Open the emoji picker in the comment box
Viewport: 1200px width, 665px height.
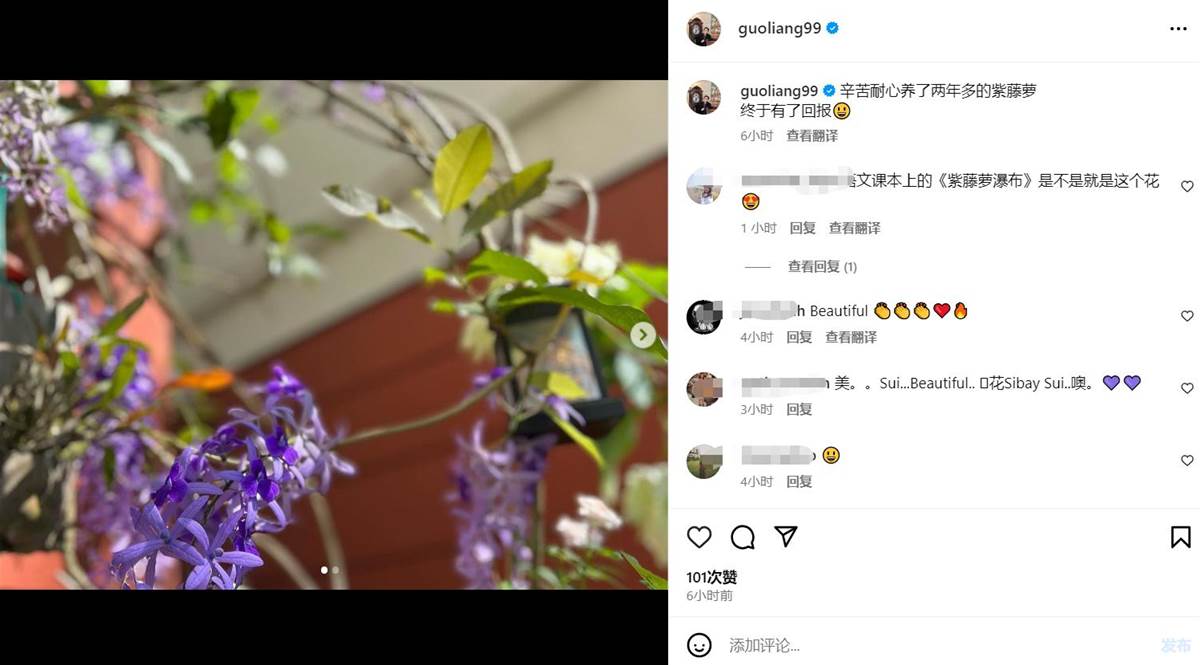pyautogui.click(x=700, y=645)
